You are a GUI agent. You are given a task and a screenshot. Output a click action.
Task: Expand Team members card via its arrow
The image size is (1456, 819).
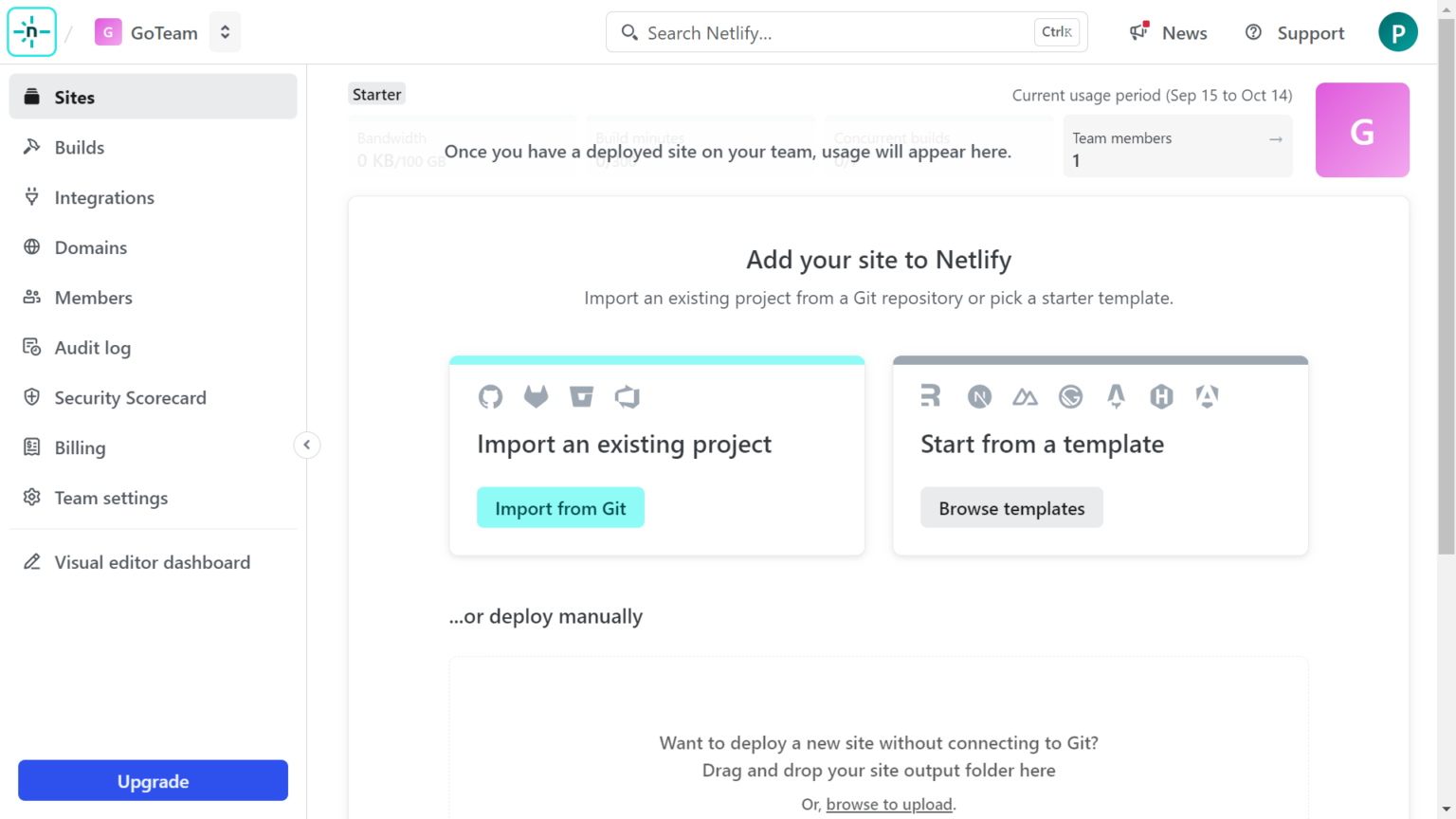[x=1276, y=139]
